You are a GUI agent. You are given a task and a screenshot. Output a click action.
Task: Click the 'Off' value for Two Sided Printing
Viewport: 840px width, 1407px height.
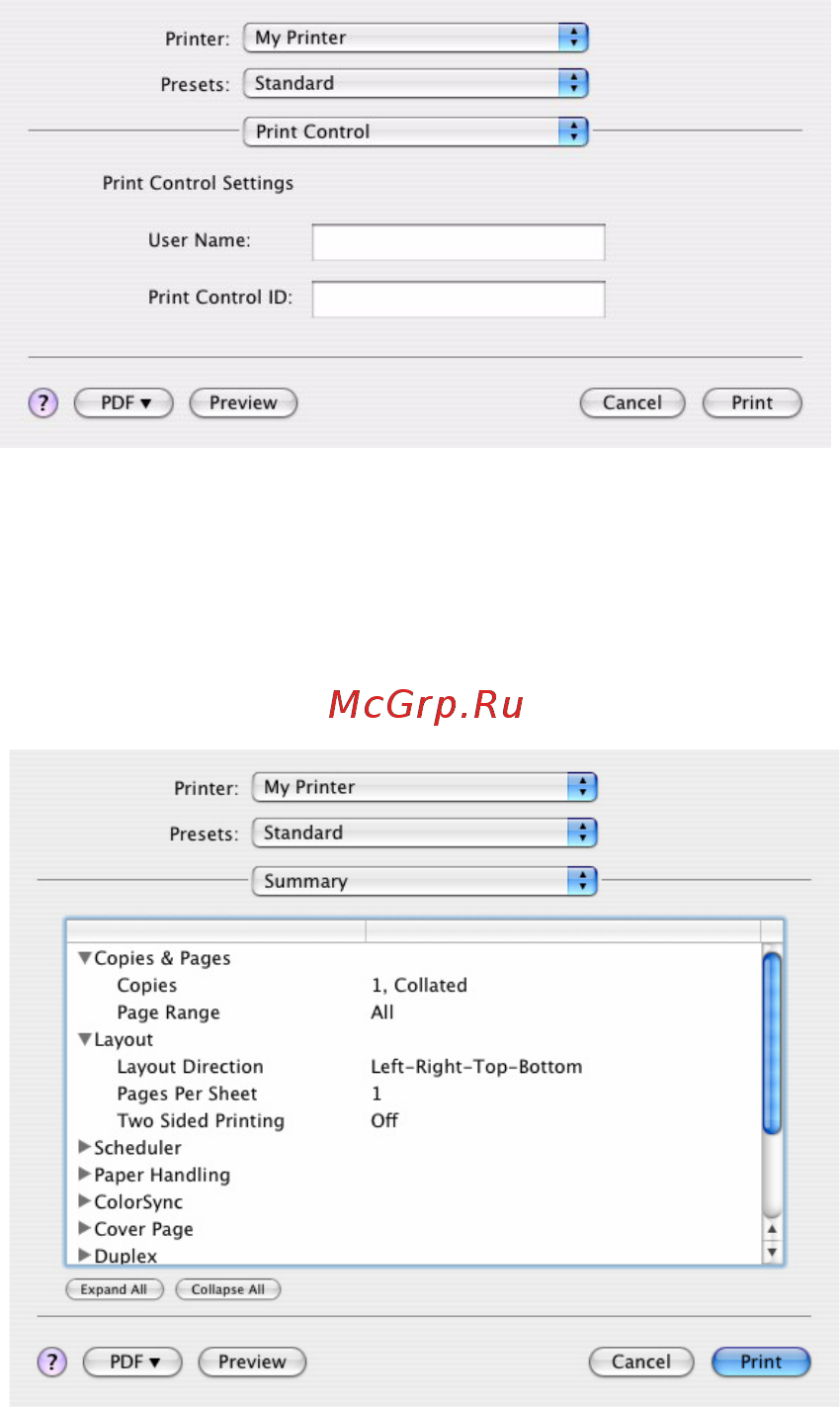pos(384,1120)
